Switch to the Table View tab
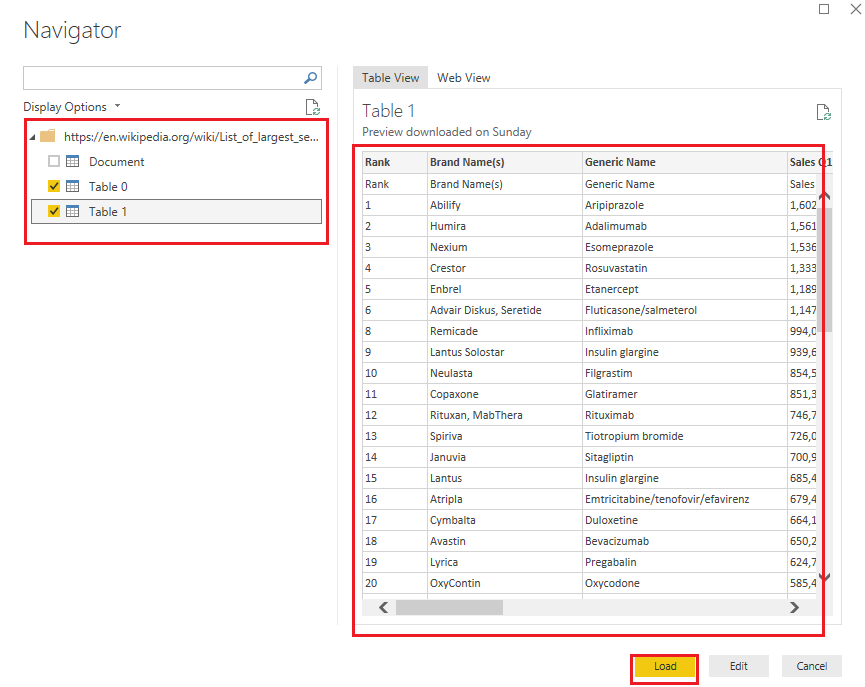The width and height of the screenshot is (865, 687). 390,78
